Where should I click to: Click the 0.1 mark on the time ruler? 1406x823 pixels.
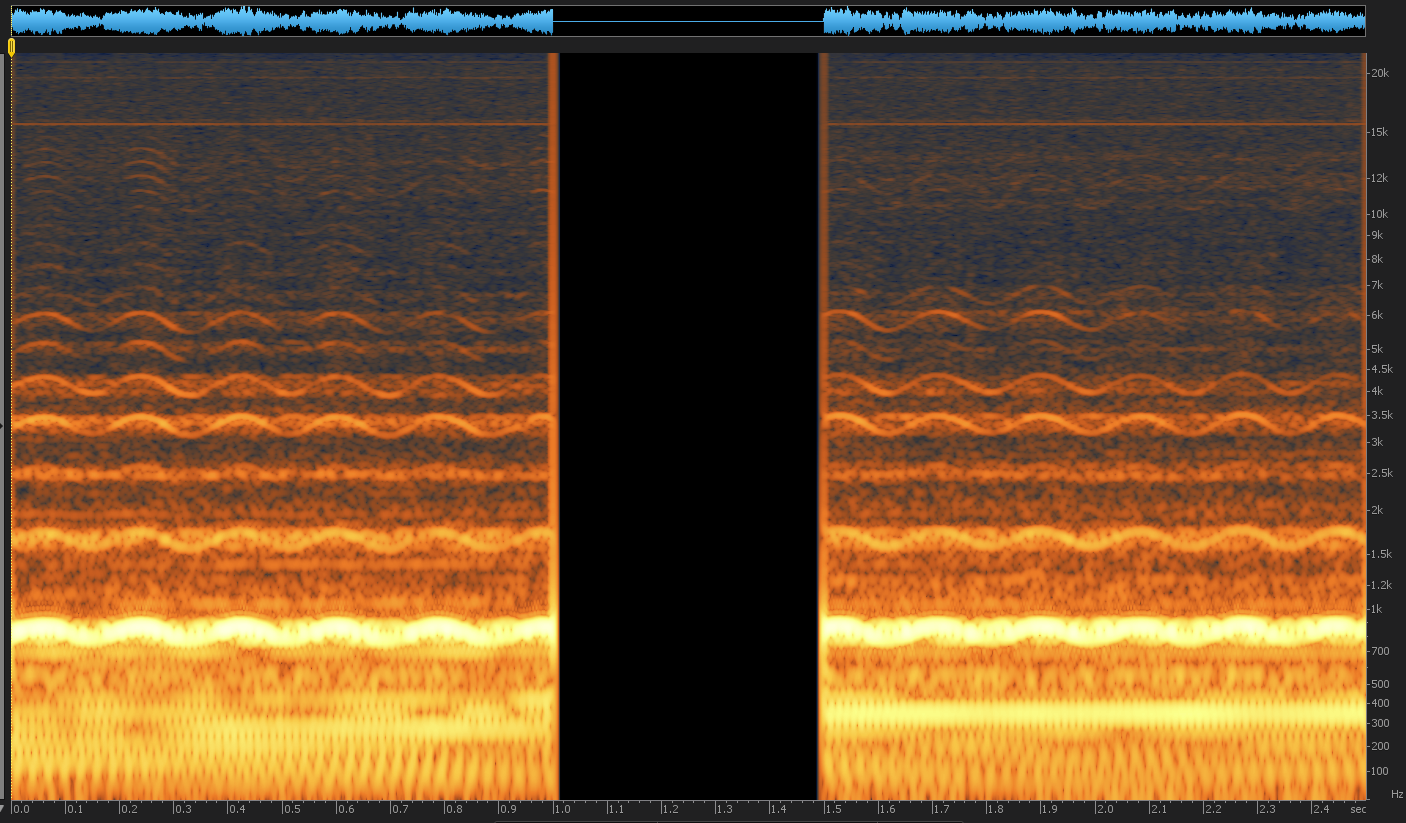tap(75, 809)
